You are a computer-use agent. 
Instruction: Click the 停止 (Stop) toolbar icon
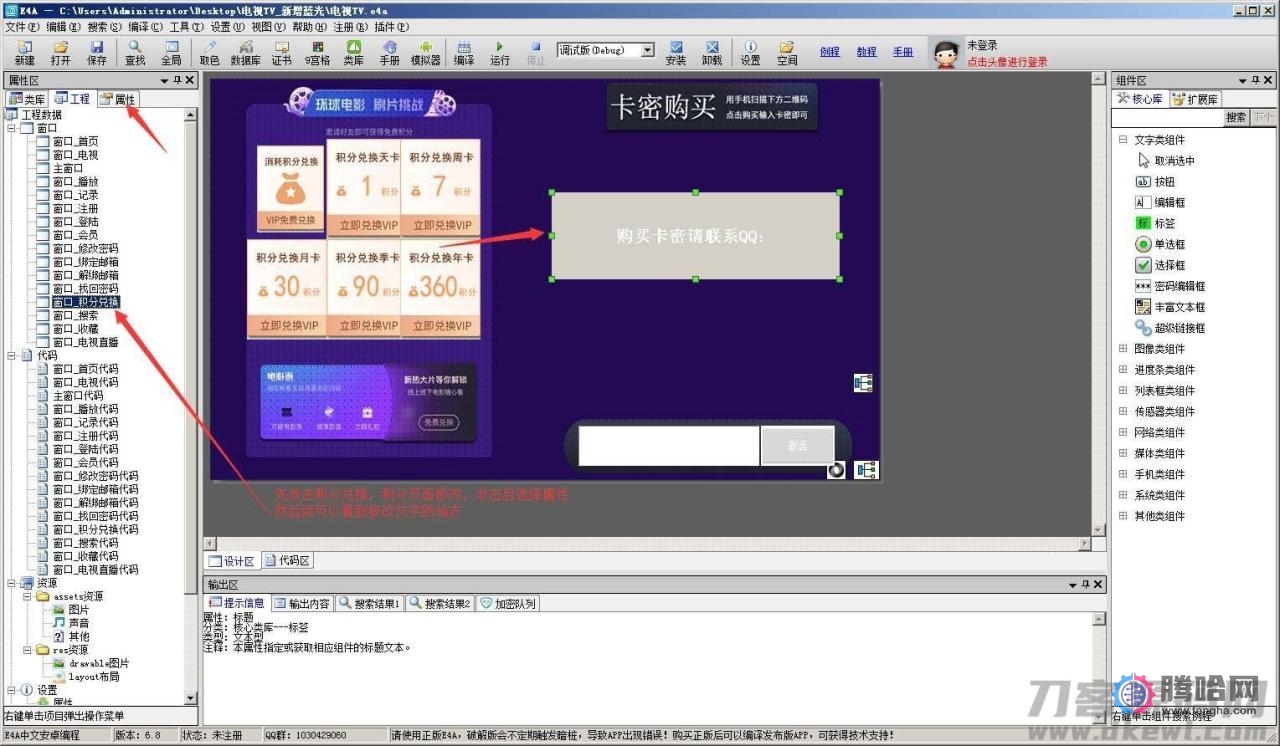click(x=536, y=53)
